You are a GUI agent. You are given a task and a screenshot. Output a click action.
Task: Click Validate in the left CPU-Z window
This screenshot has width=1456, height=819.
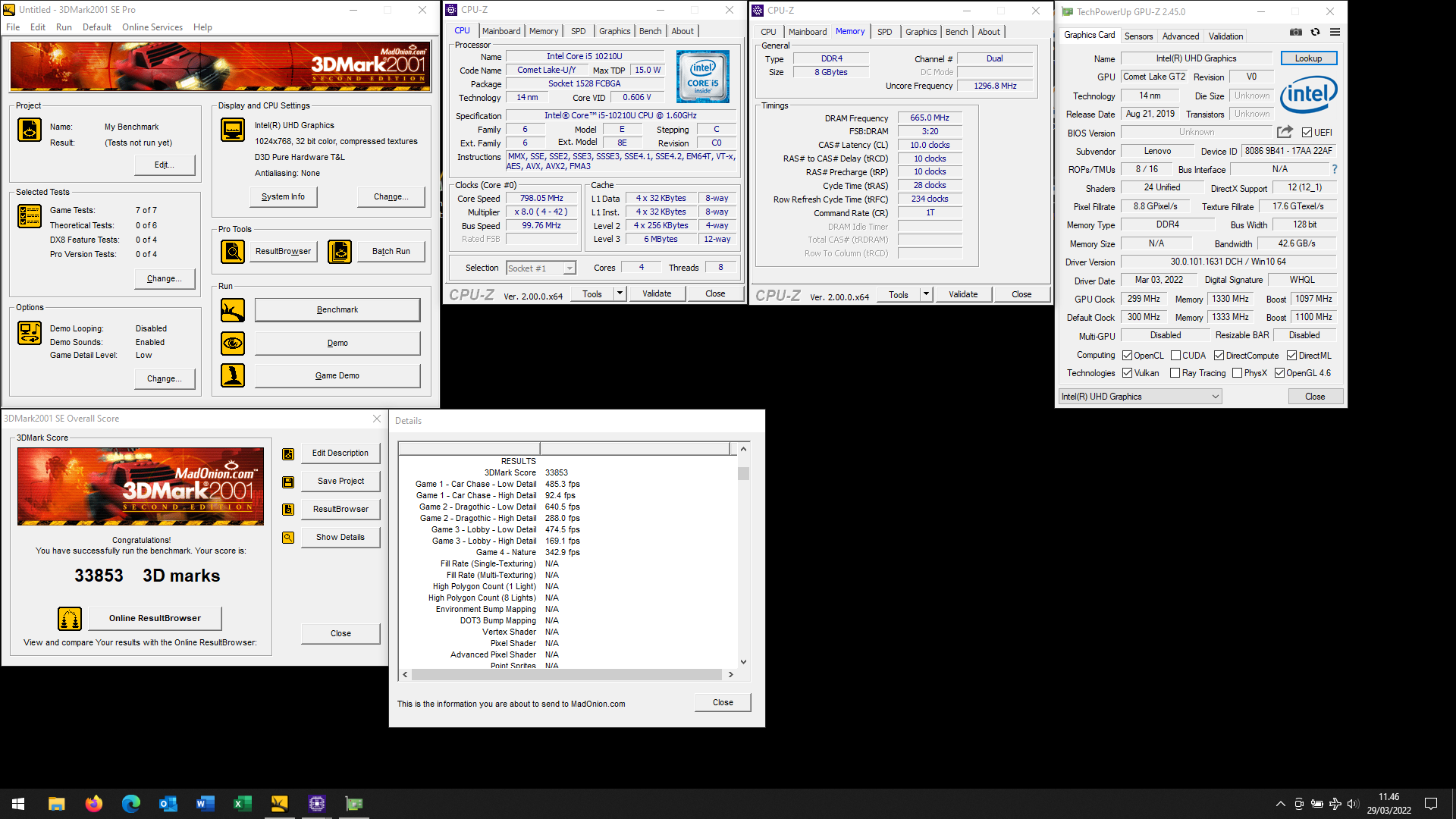tap(657, 294)
